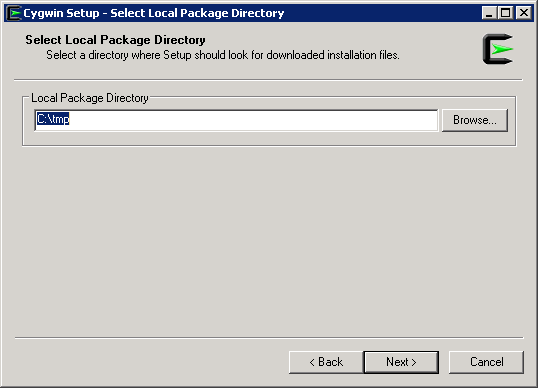Open the Cygwin title bar system icon

pyautogui.click(x=14, y=13)
